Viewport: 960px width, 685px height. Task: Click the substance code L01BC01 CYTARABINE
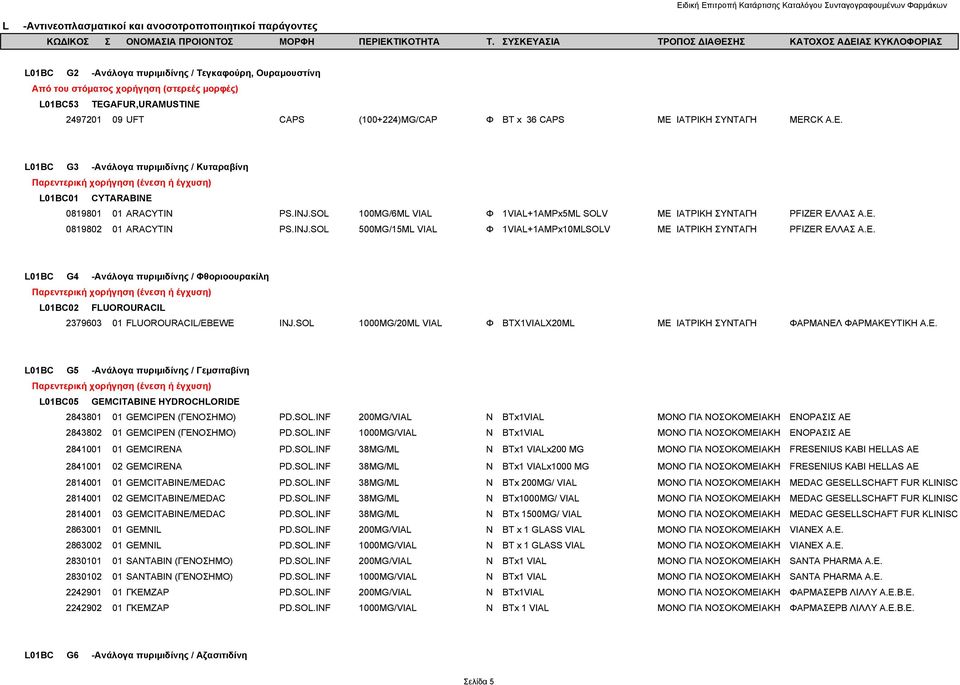click(x=96, y=198)
